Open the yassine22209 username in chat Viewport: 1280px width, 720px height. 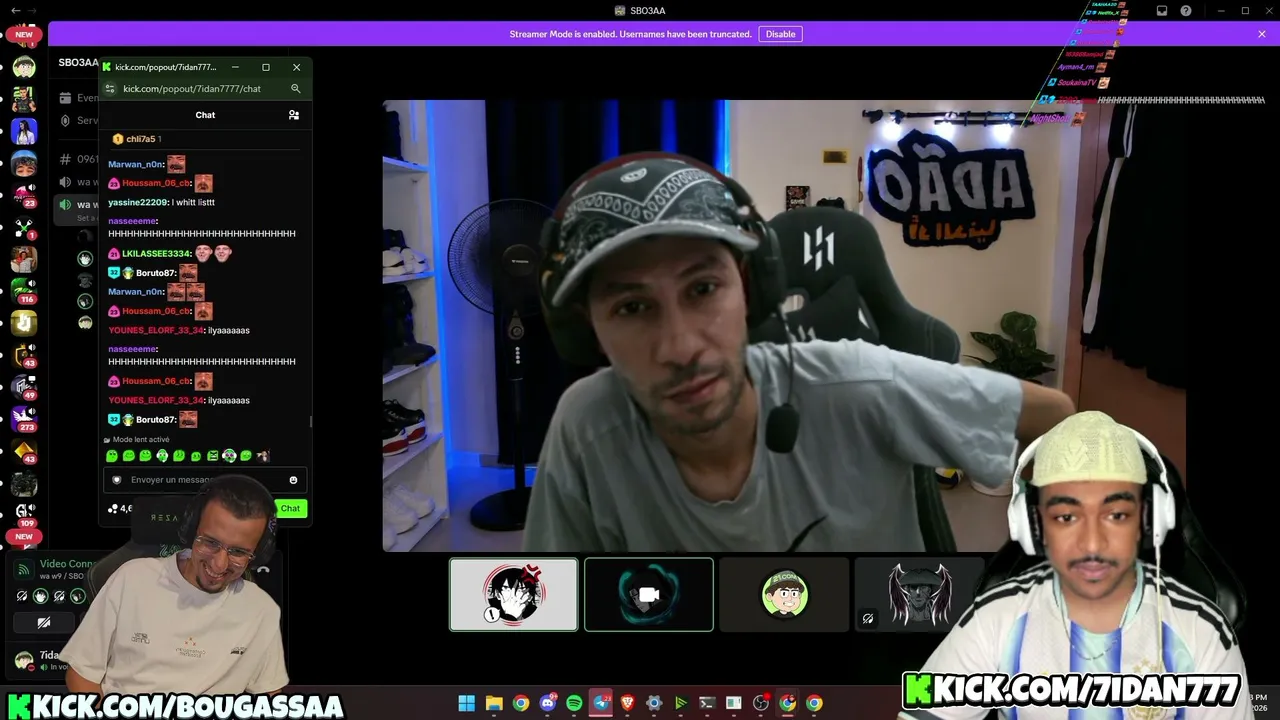tap(138, 203)
